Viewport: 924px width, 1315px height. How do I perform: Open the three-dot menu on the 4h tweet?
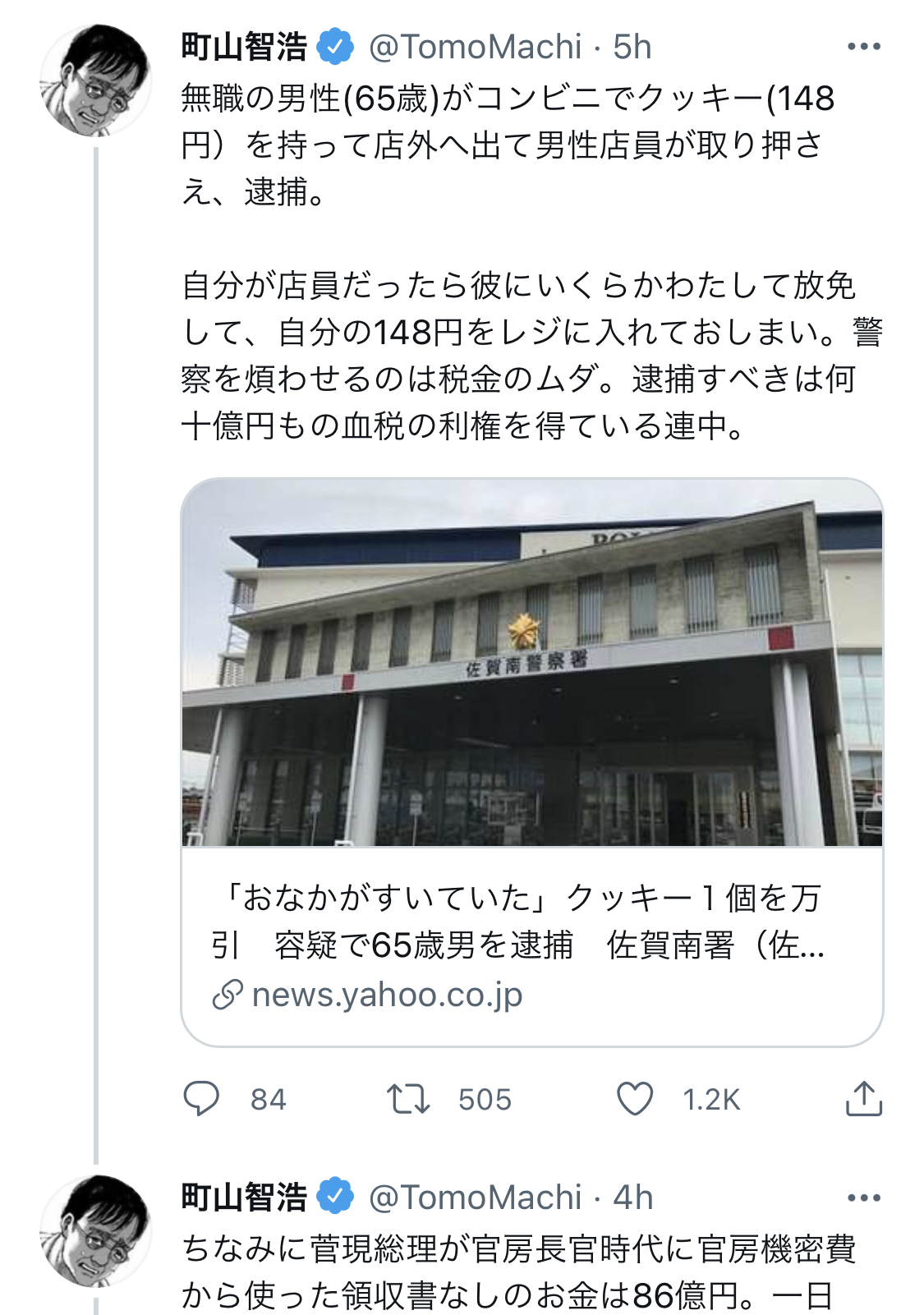pyautogui.click(x=864, y=1198)
